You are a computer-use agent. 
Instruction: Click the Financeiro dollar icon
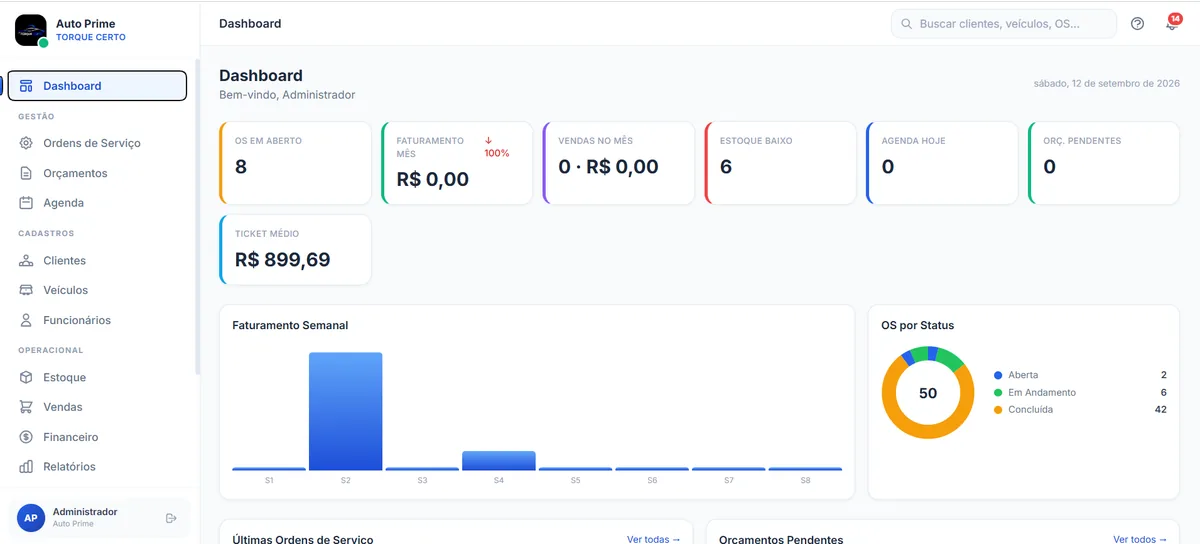(26, 437)
